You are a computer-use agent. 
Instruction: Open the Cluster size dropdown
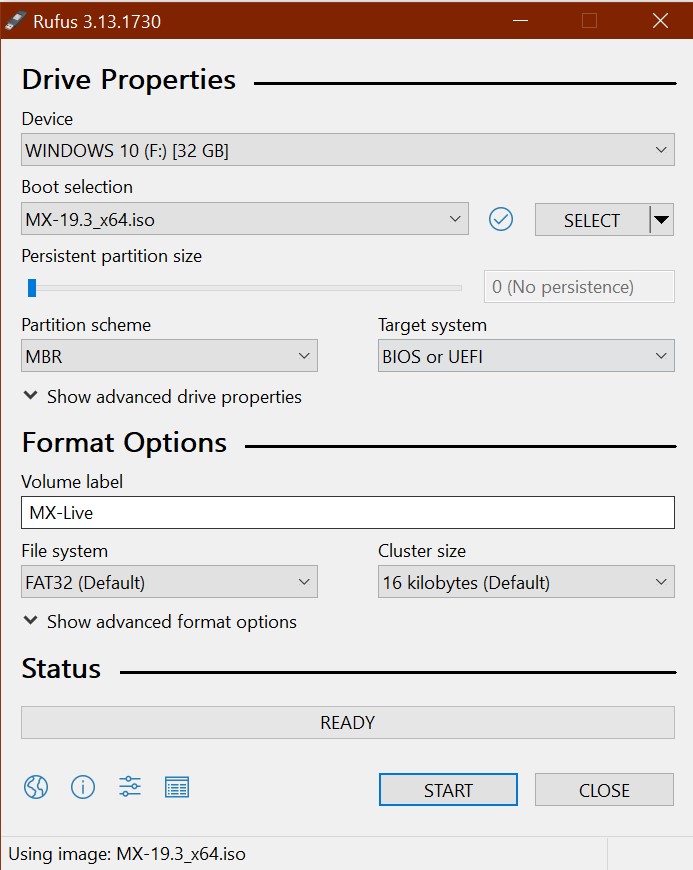pos(526,581)
